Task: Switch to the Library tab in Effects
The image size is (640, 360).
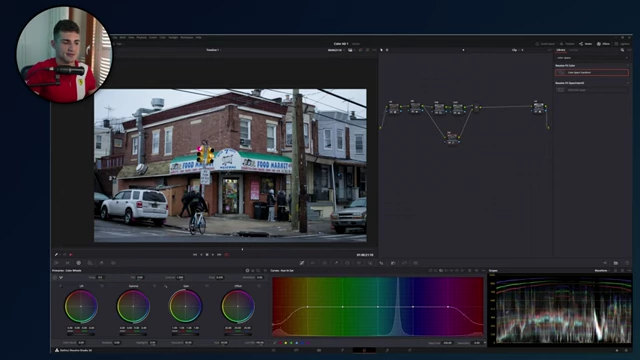Action: (x=561, y=50)
